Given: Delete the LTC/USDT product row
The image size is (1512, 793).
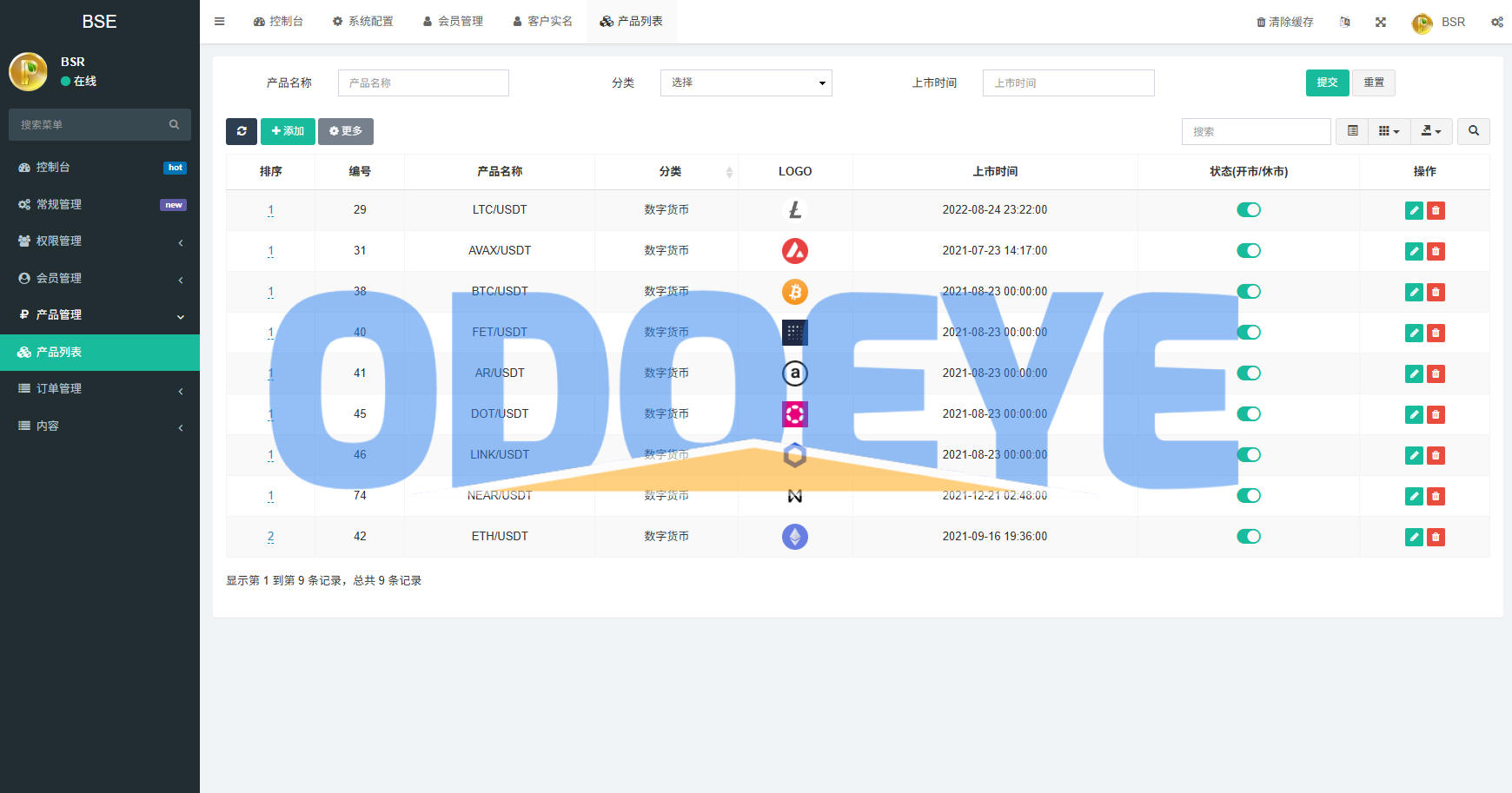Looking at the screenshot, I should [x=1436, y=210].
